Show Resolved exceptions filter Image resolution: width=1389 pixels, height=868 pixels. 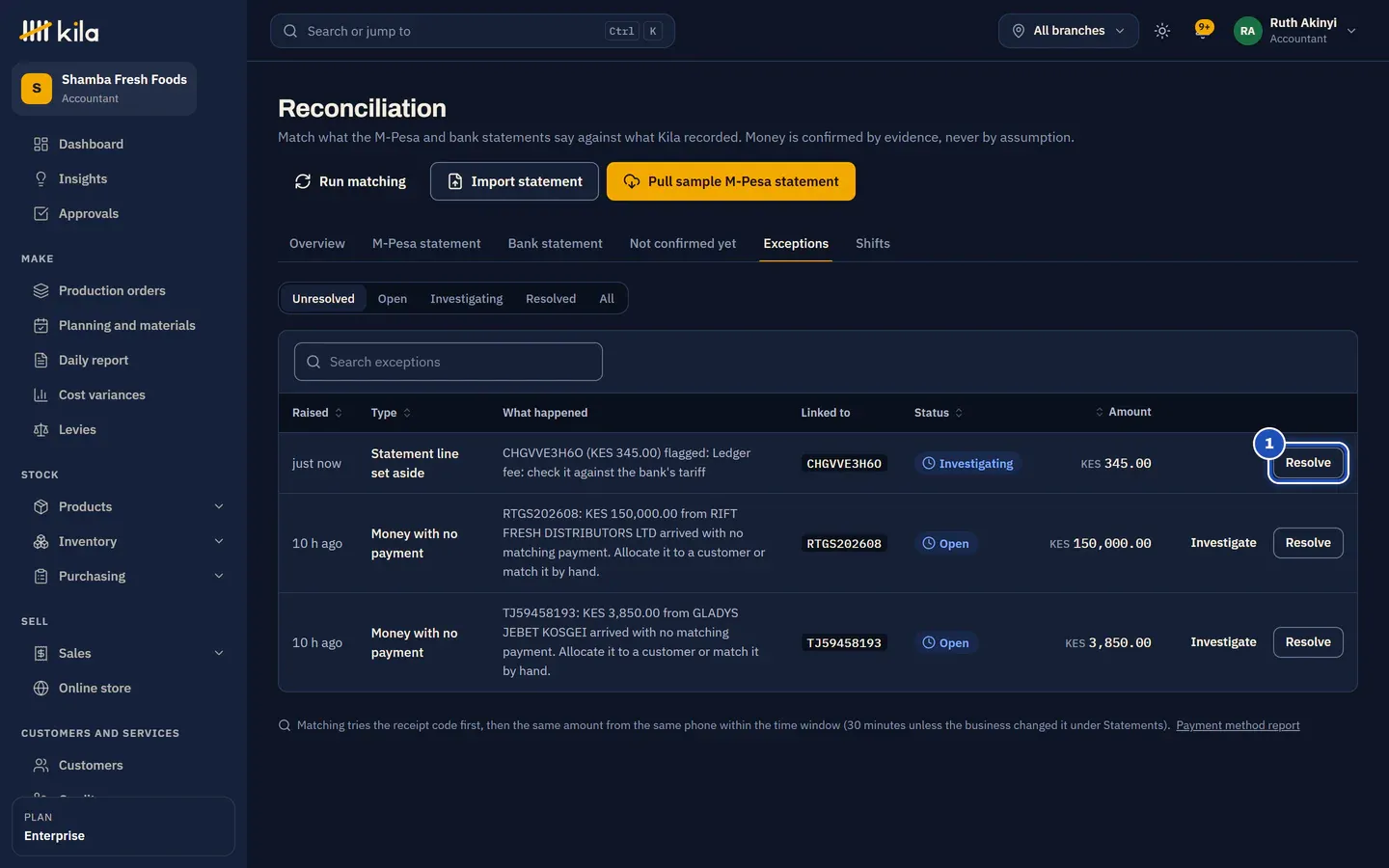click(551, 299)
